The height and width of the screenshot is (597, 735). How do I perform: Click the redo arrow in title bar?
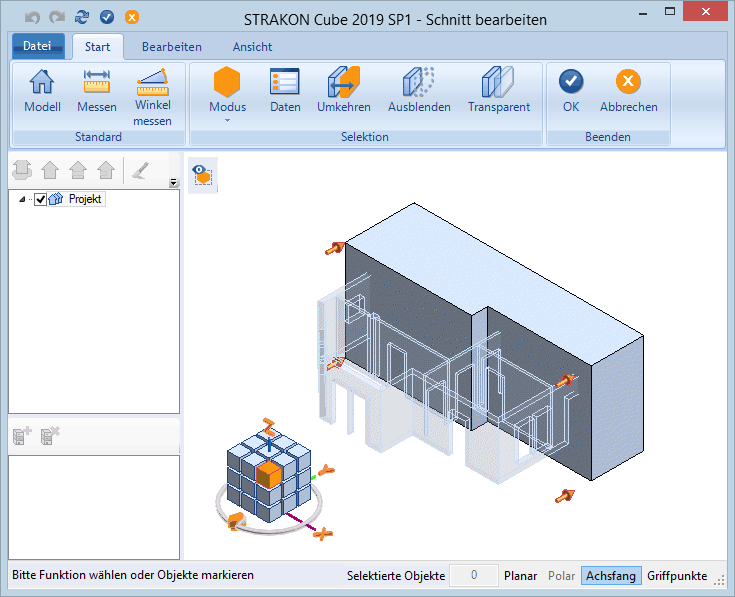tap(57, 17)
